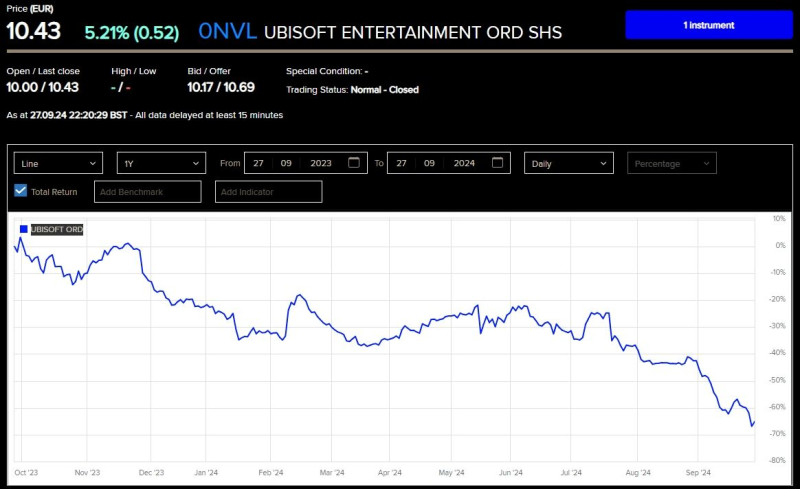Click the UBISOFT ENTERTAINMENT ORD SHS title

[413, 33]
